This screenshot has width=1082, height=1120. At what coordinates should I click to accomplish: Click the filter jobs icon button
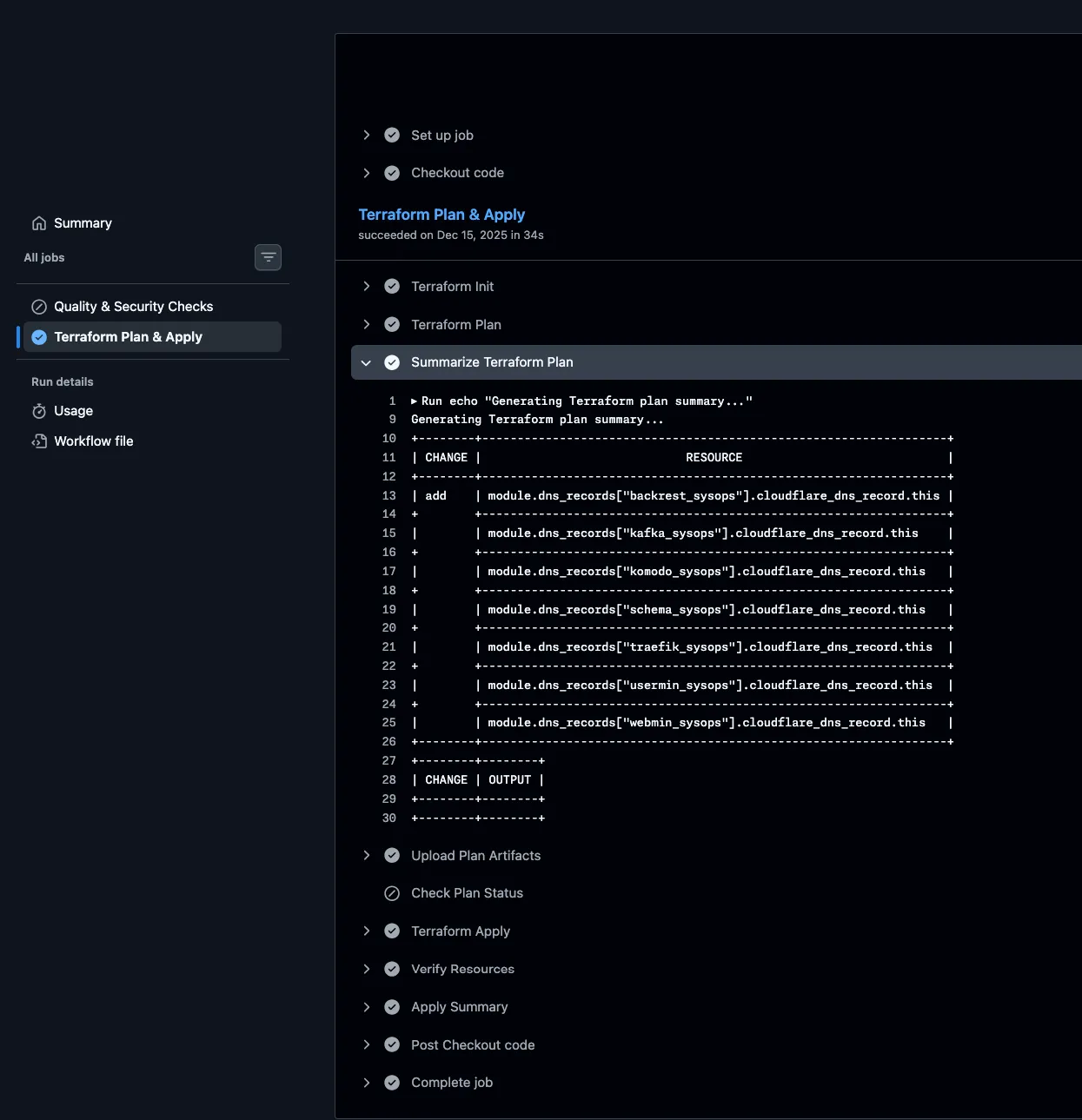268,257
